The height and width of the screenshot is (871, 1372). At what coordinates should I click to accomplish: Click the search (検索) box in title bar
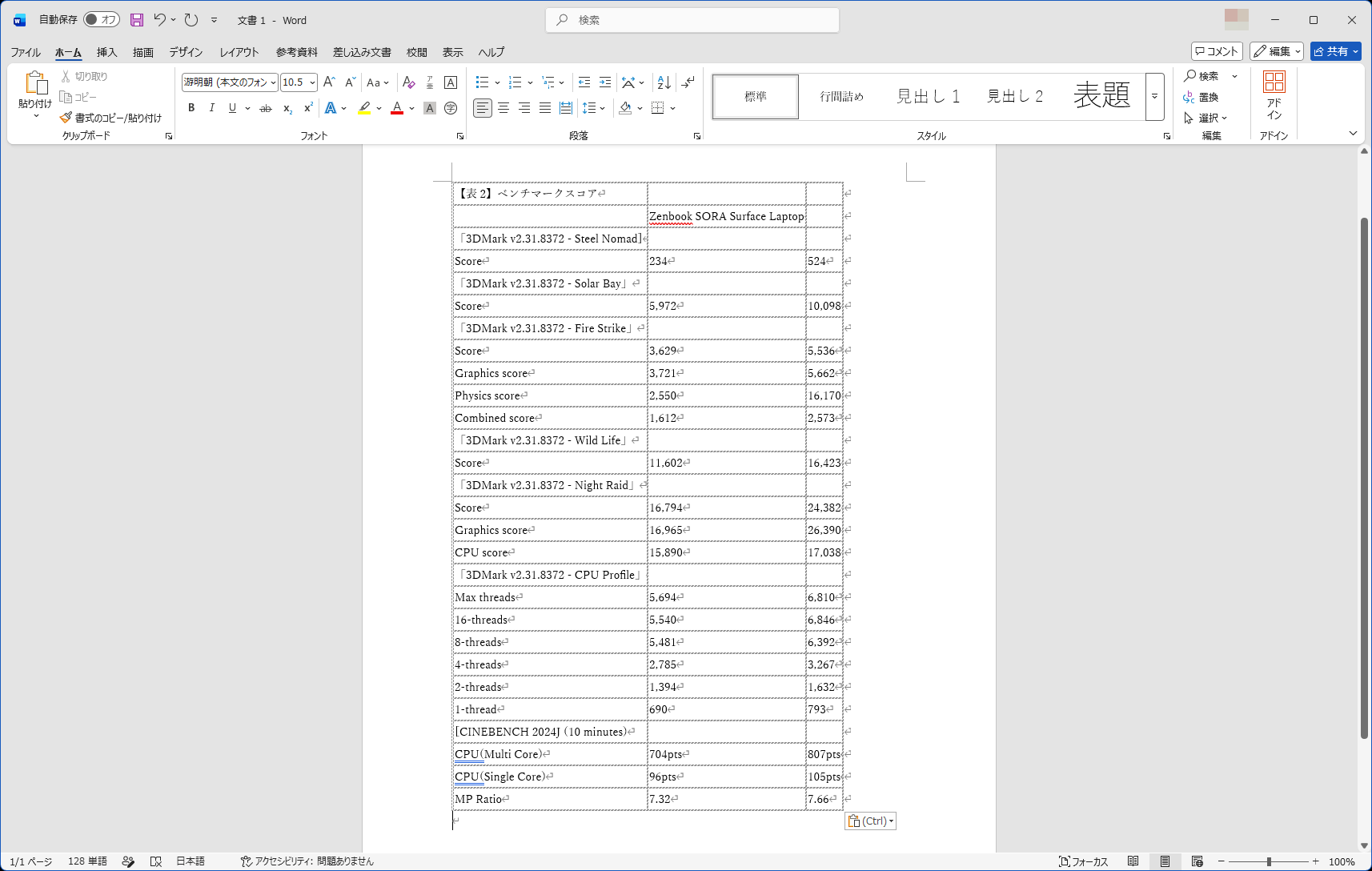coord(692,20)
